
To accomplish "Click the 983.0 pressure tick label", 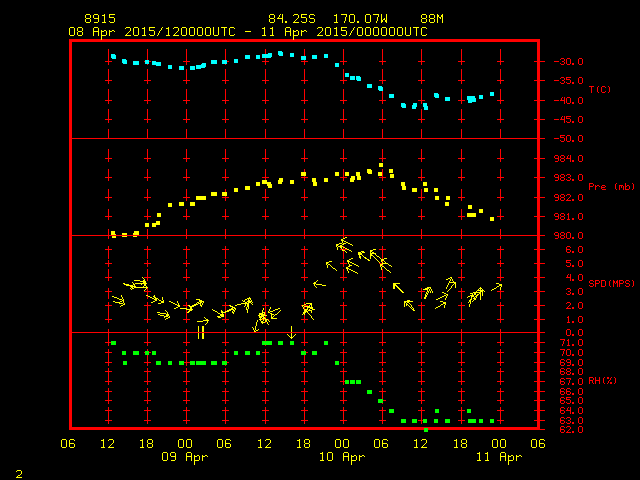I will (569, 178).
